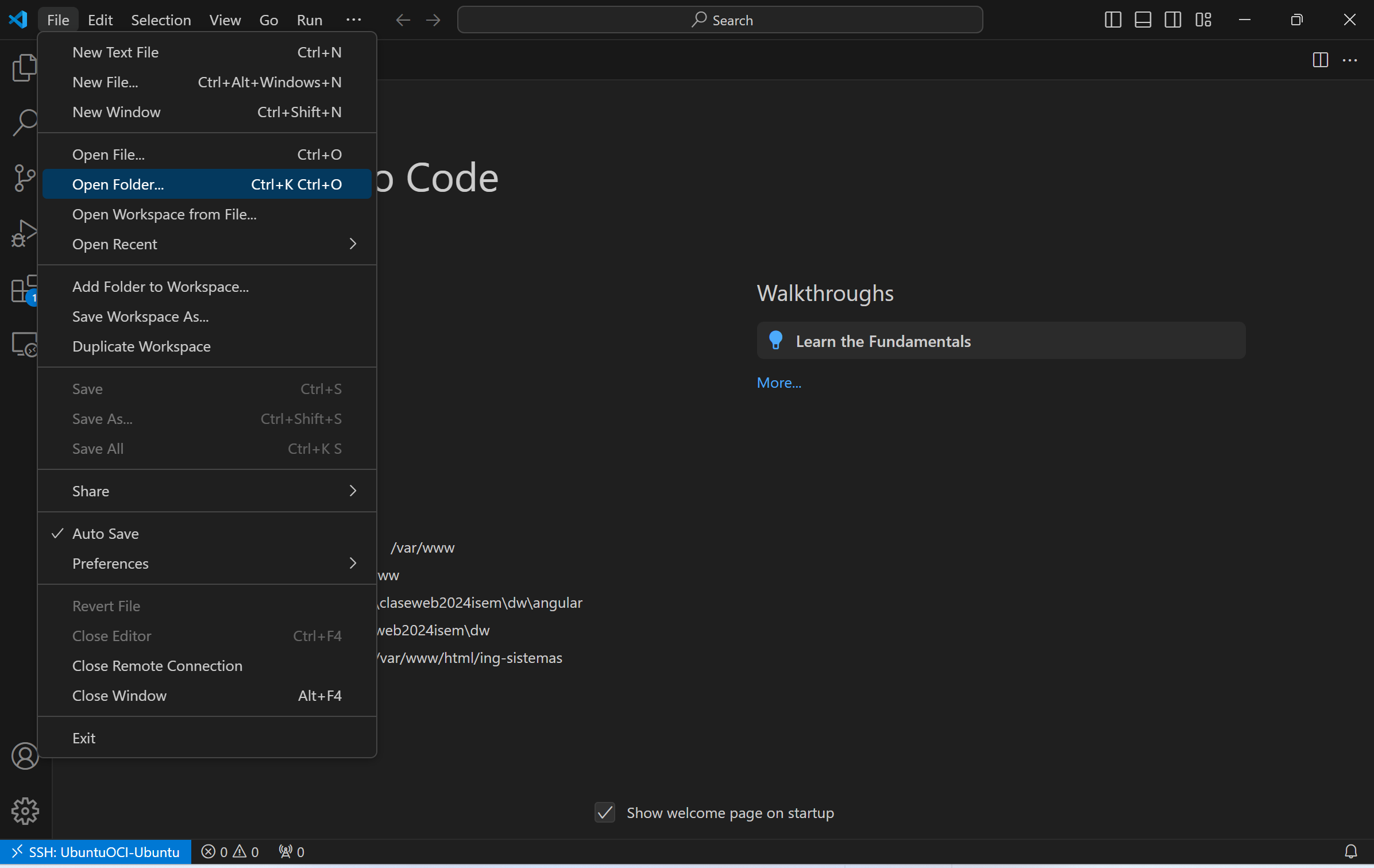The height and width of the screenshot is (868, 1374).
Task: Open the Search view in activity bar
Action: click(24, 122)
